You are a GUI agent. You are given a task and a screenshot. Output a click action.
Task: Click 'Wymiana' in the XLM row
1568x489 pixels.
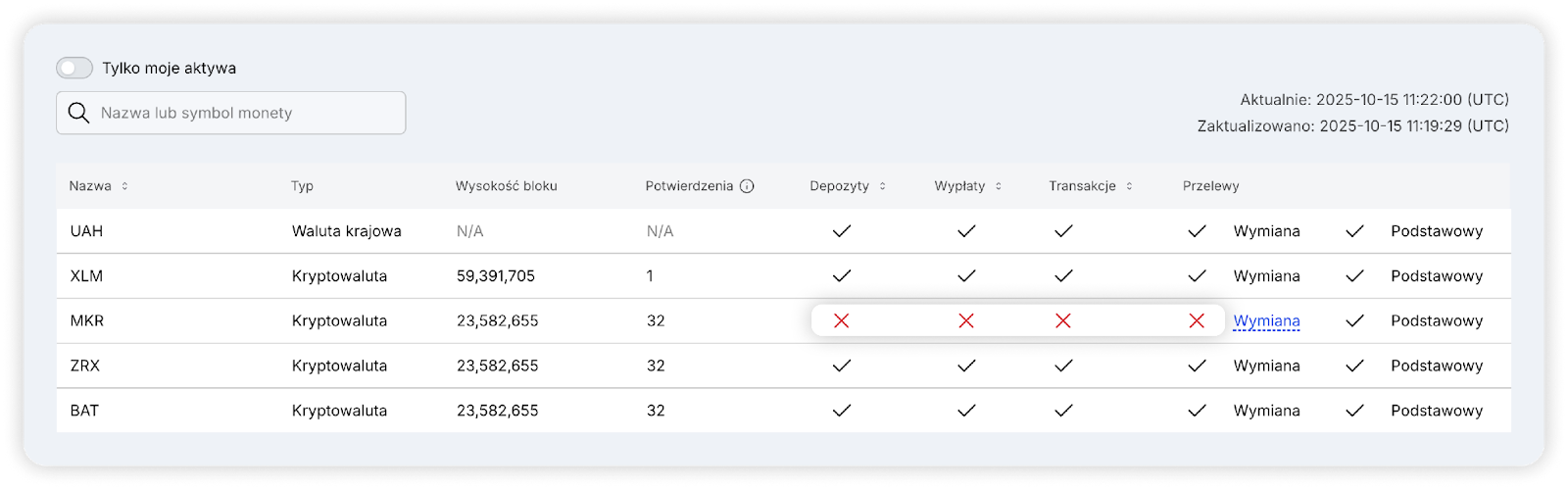1266,276
